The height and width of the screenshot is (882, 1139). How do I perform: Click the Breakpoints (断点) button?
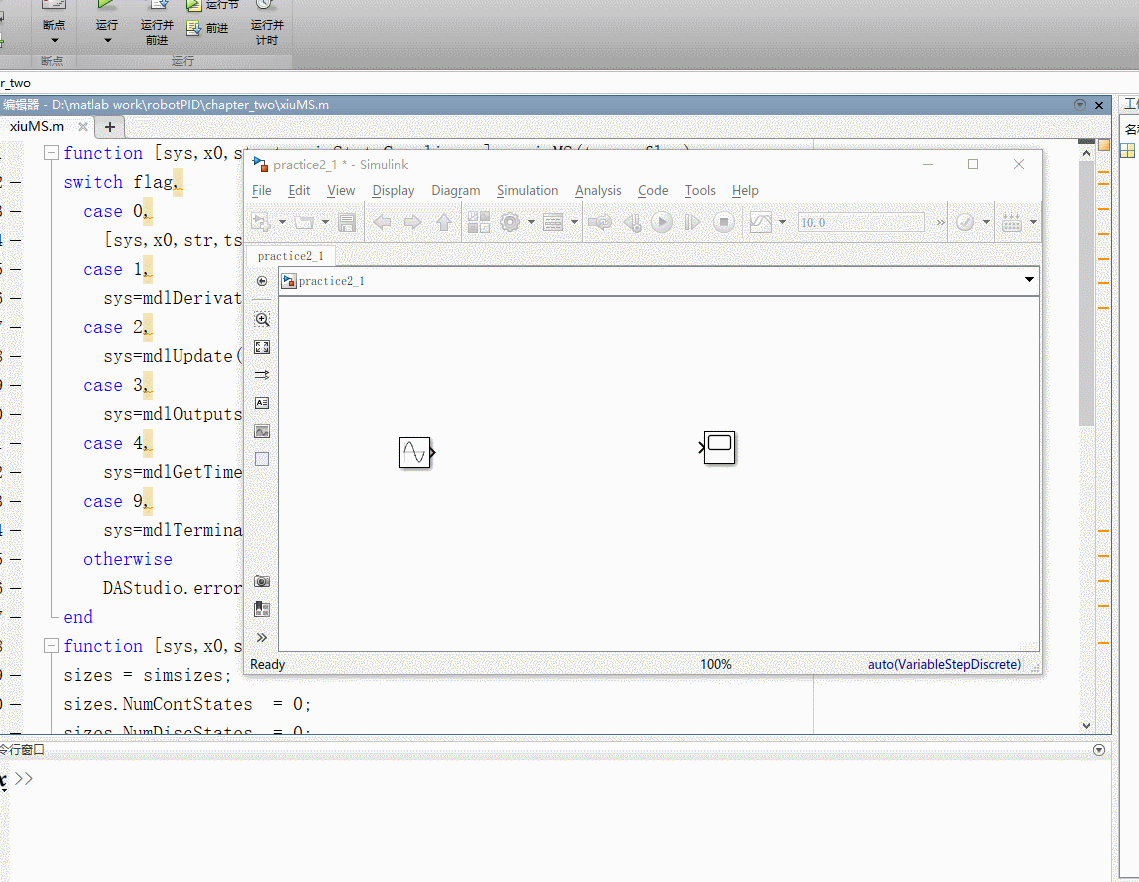click(x=54, y=22)
